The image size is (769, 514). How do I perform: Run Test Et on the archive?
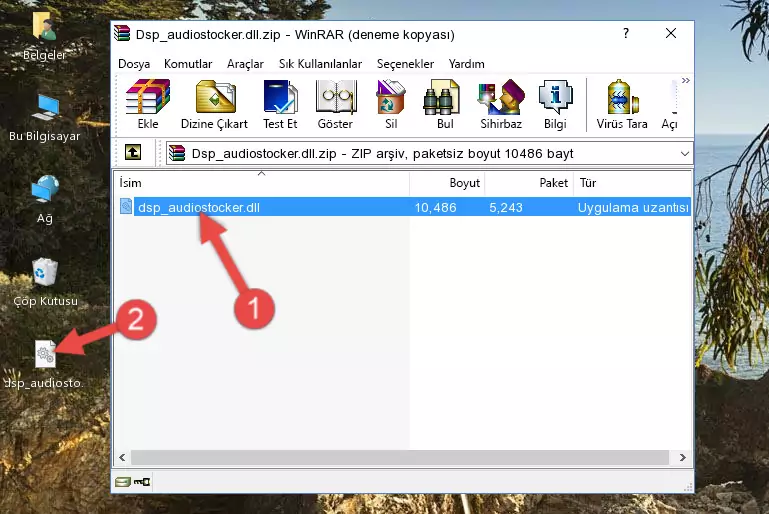(x=280, y=104)
